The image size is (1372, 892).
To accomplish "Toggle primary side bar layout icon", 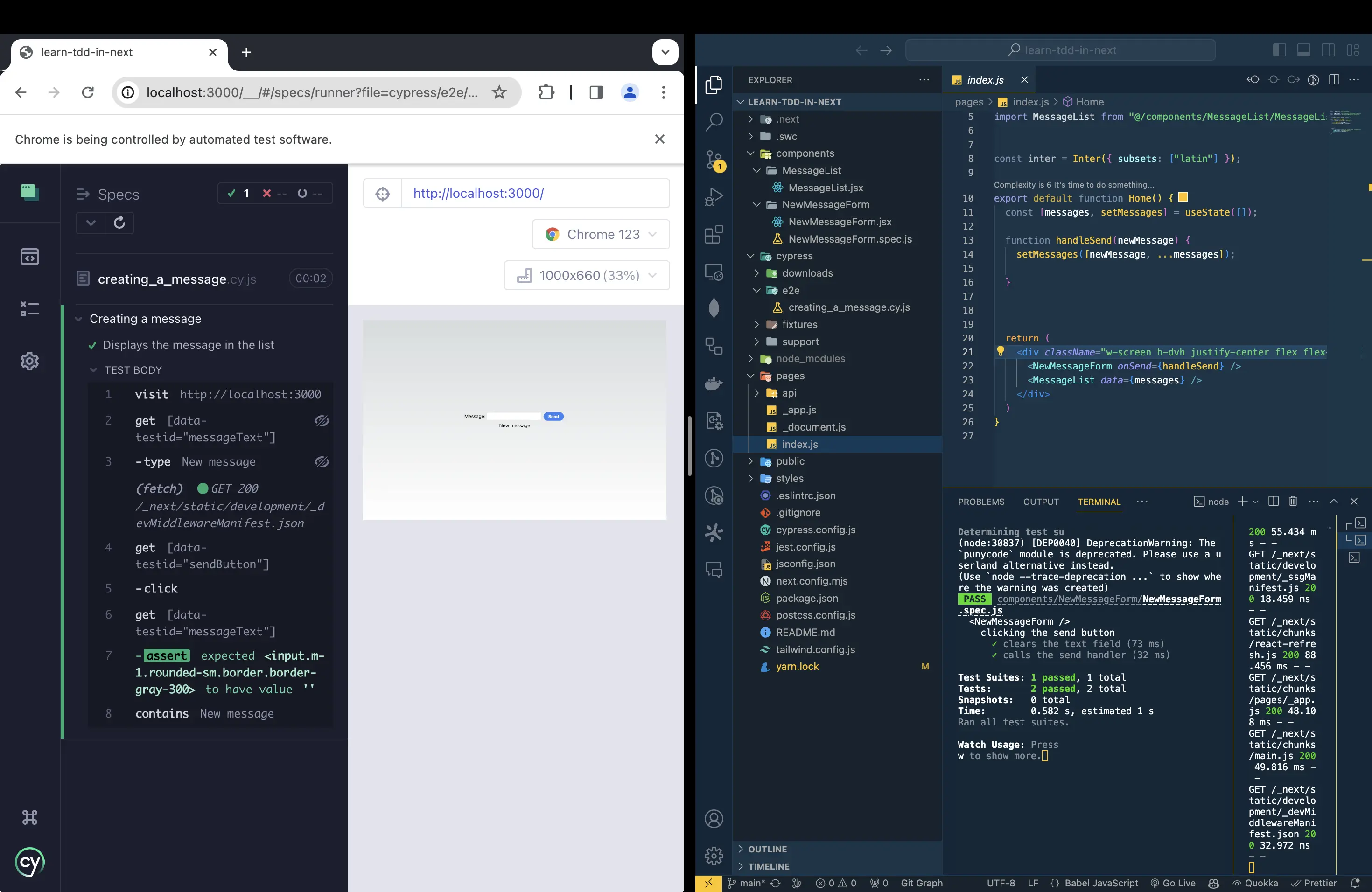I will click(1279, 50).
